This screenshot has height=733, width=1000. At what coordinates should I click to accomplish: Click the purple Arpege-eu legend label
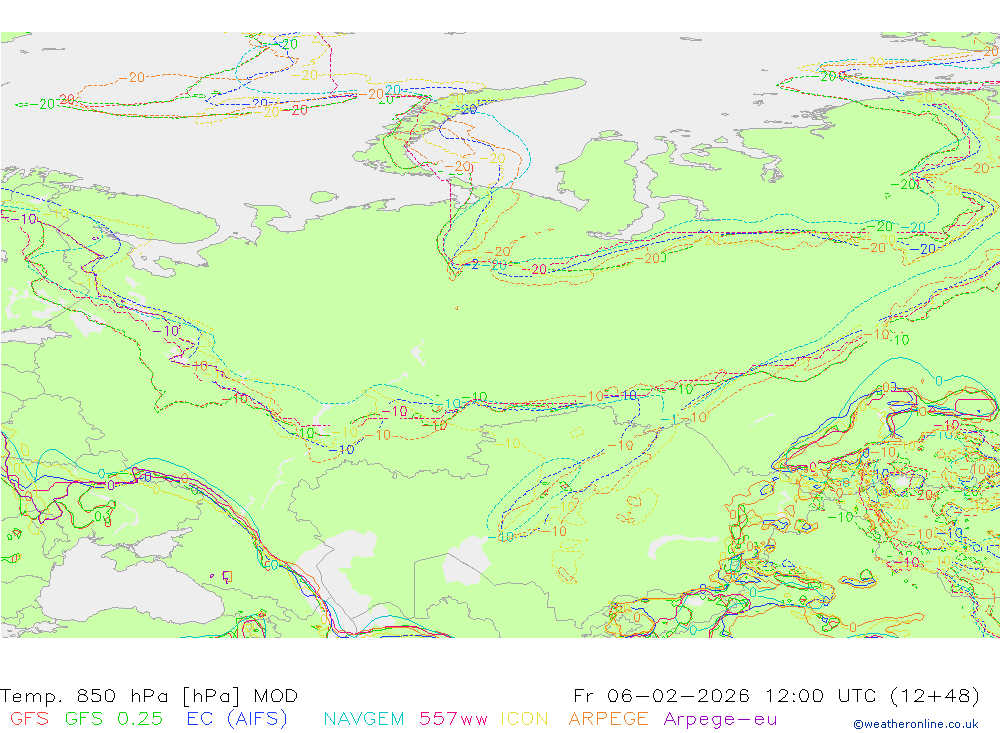pos(720,720)
